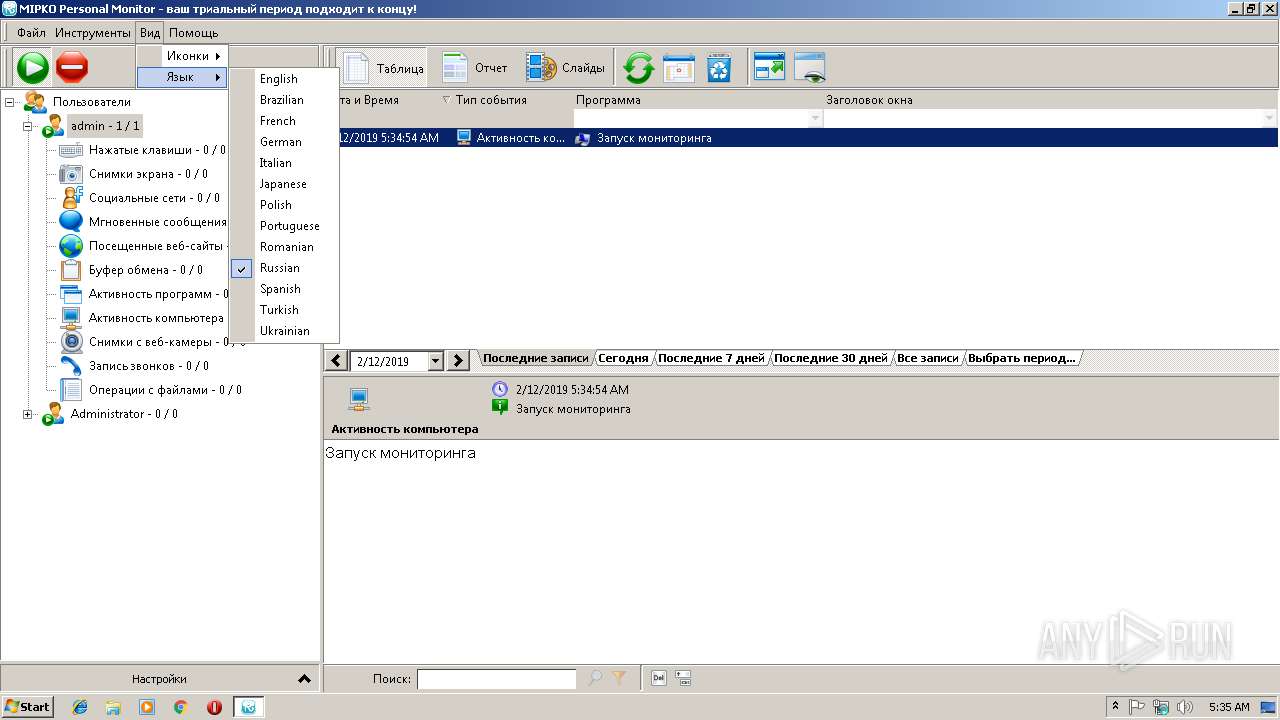Select admin - 1 / 1 user
Screen dimensions: 1280x720
tap(105, 126)
